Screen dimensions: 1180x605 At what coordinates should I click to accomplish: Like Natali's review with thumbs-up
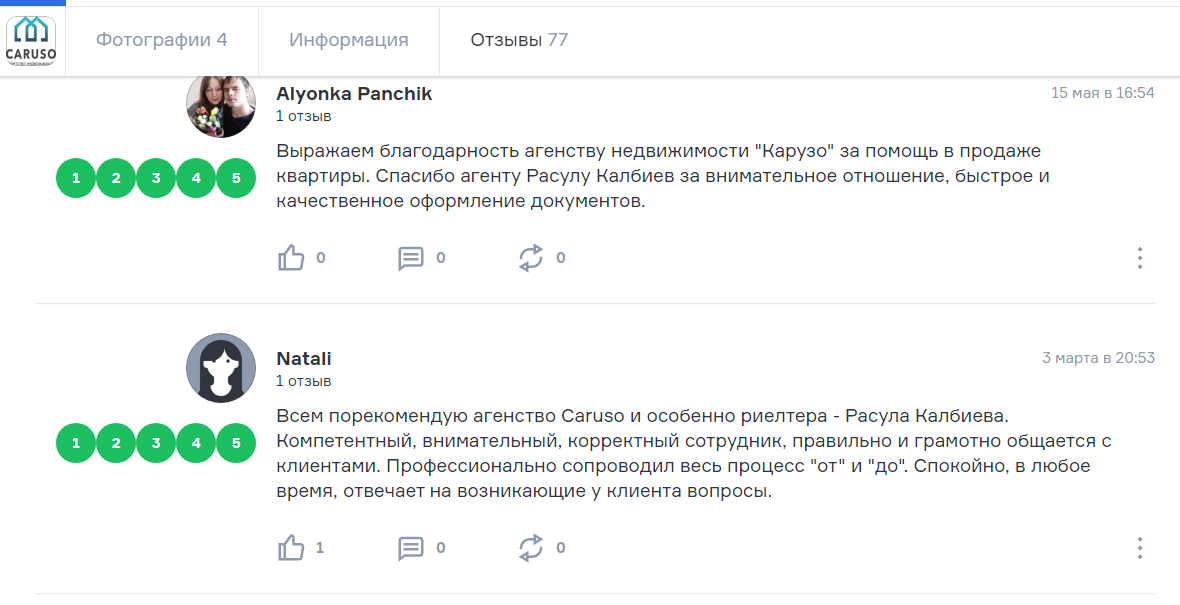[291, 548]
